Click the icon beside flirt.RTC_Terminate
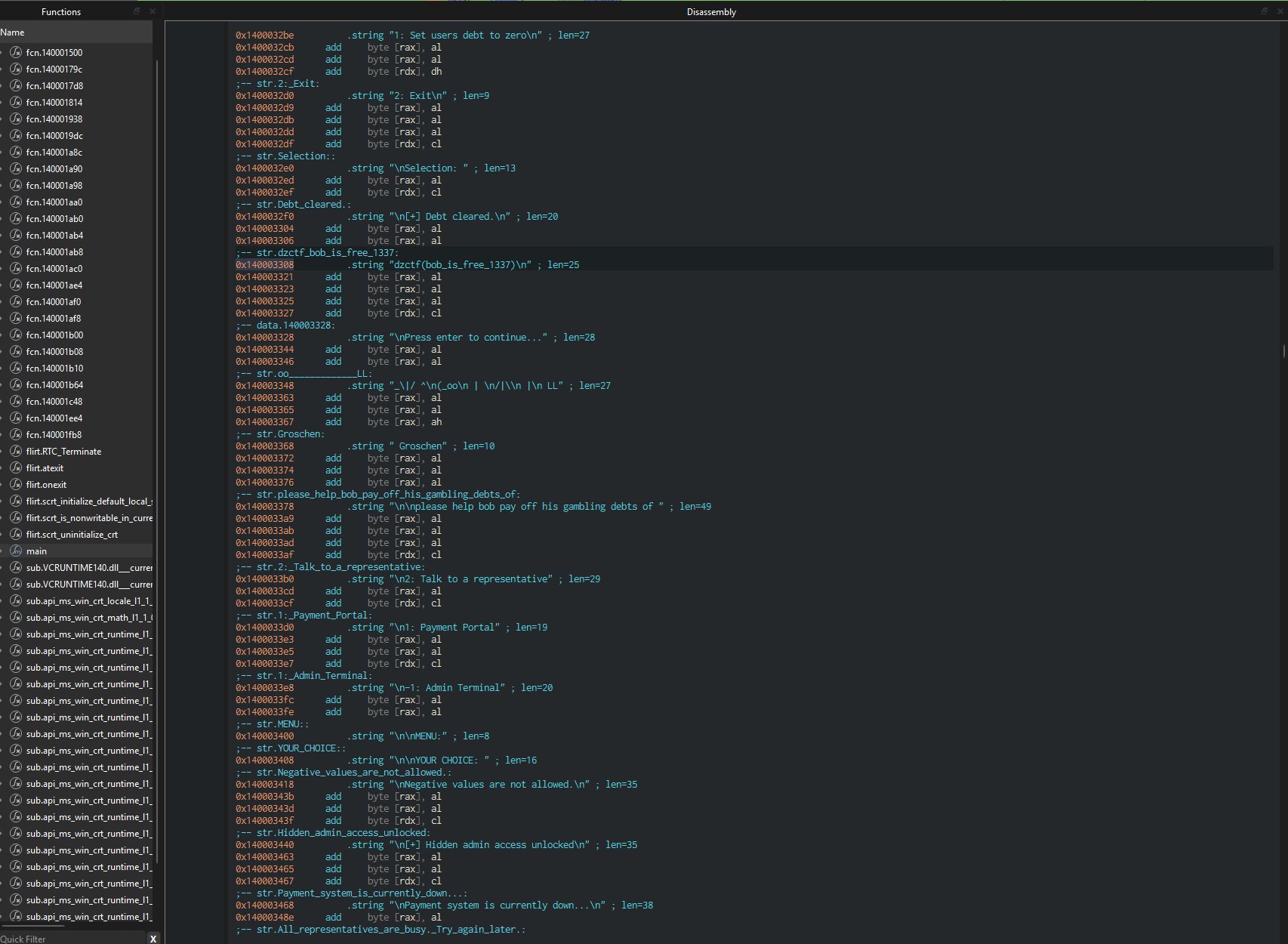Viewport: 1288px width, 944px height. (16, 451)
